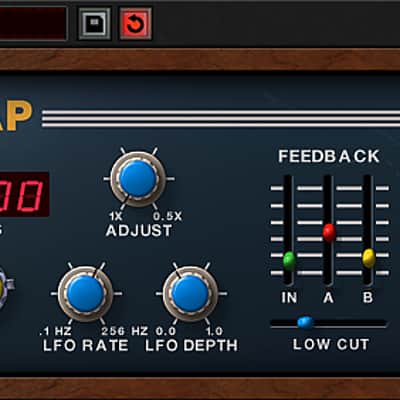This screenshot has height=400, width=400.
Task: Click the save preset floppy disk icon
Action: tap(95, 24)
